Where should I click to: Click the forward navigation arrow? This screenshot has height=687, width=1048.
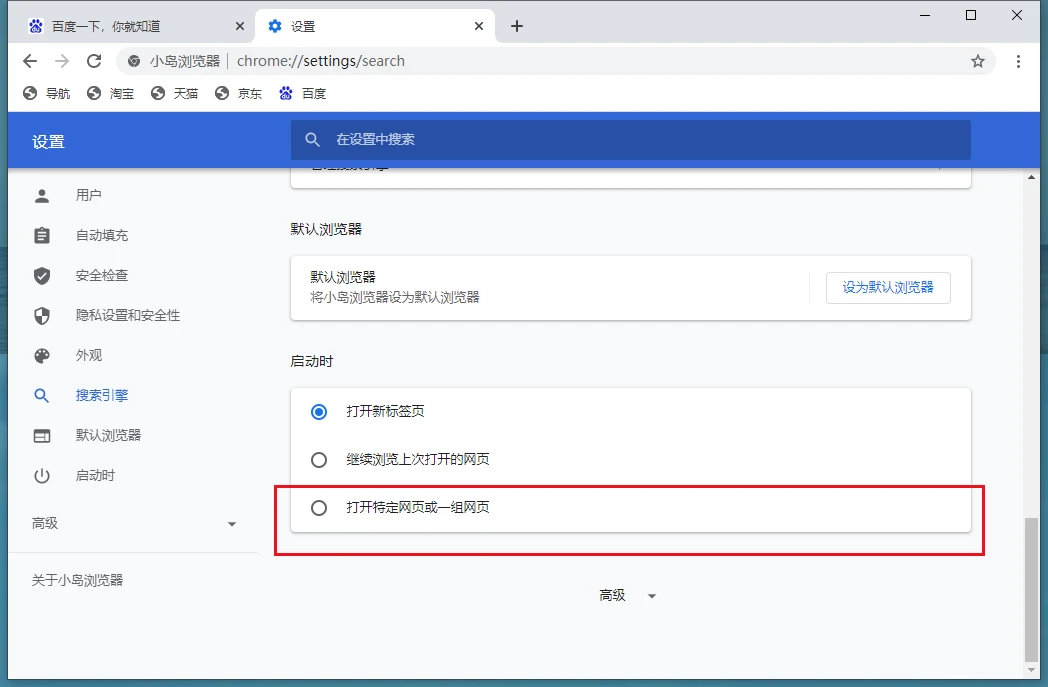point(62,61)
